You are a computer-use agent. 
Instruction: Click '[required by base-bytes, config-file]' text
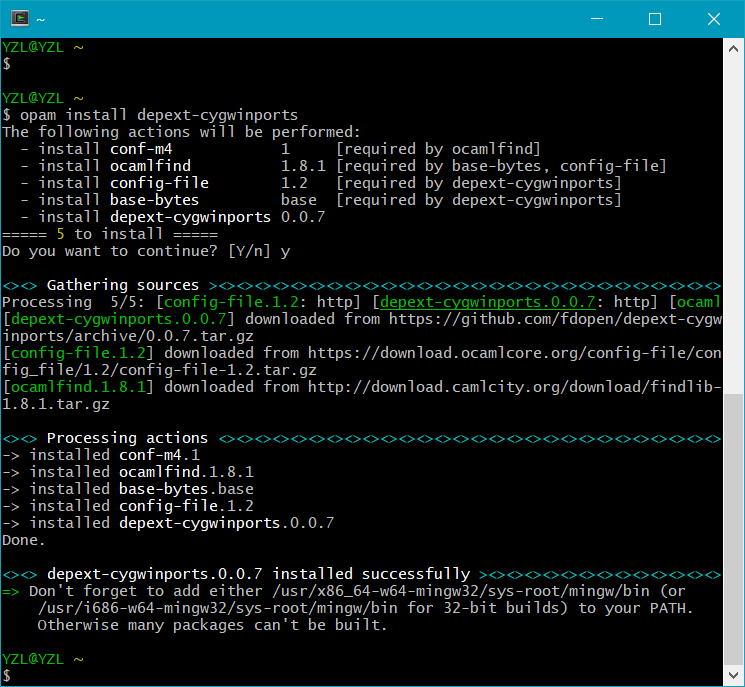tap(501, 166)
